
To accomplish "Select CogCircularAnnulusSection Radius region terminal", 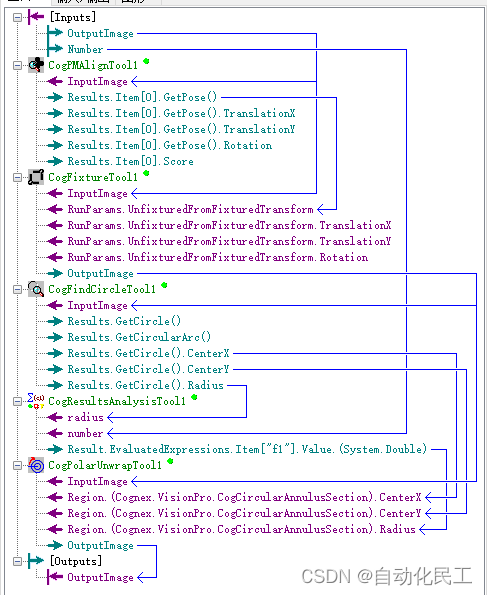I will (241, 529).
